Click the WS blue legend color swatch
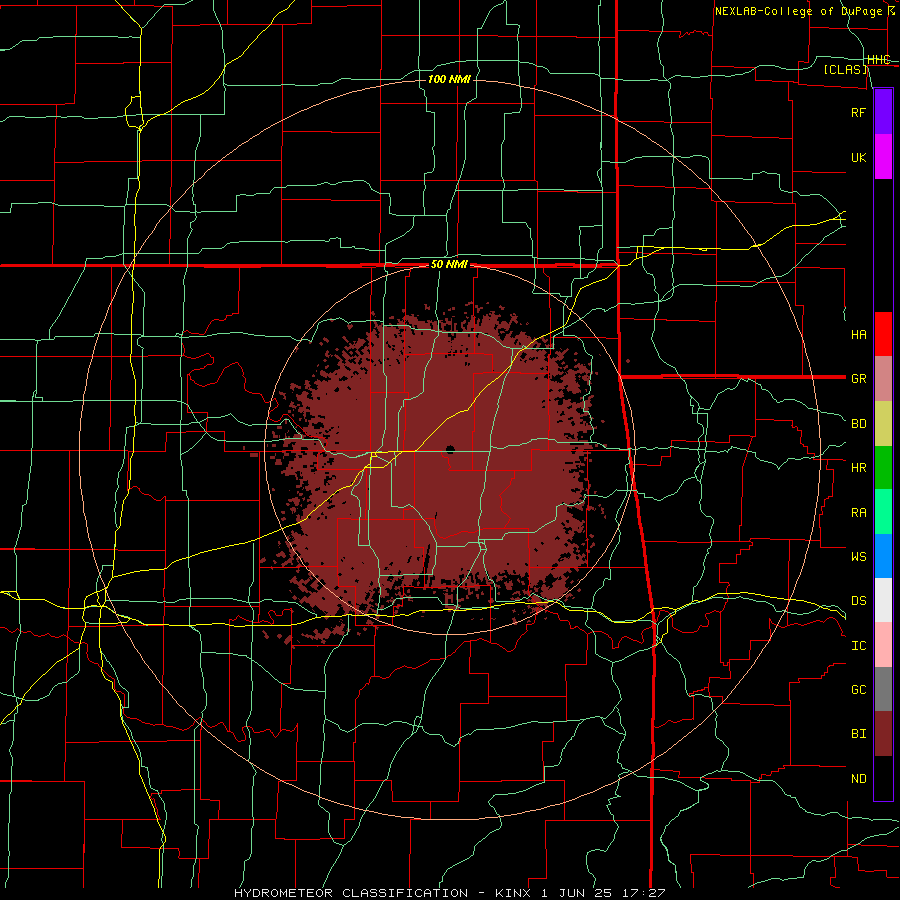The image size is (900, 900). tap(883, 556)
